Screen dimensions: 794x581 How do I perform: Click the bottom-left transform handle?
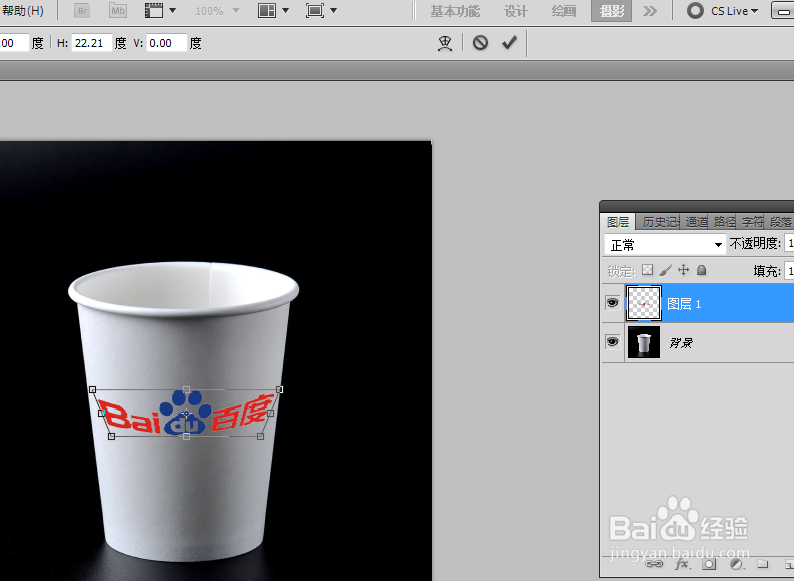coord(111,436)
